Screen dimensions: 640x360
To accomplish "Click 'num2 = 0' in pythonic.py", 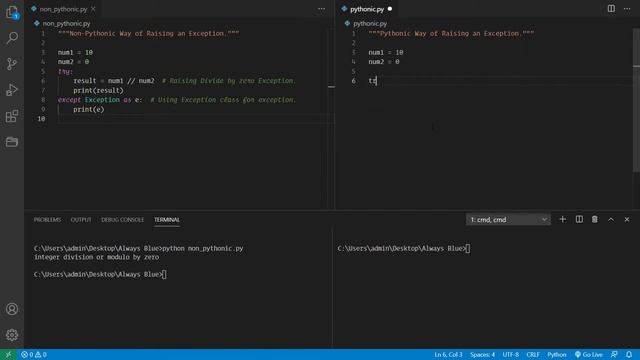I will click(x=384, y=62).
